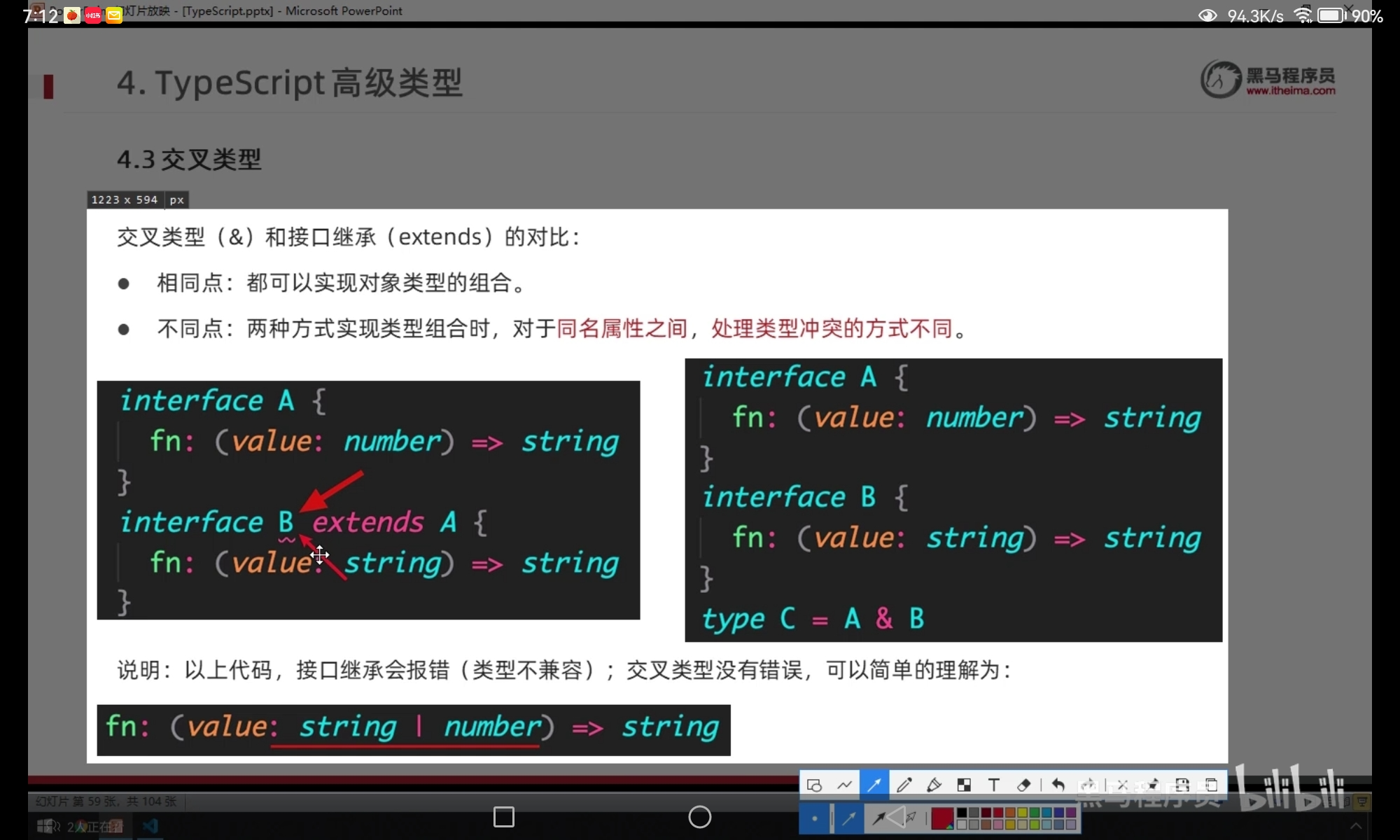Choose the small dot line thickness
Image resolution: width=1400 pixels, height=840 pixels.
[x=814, y=818]
